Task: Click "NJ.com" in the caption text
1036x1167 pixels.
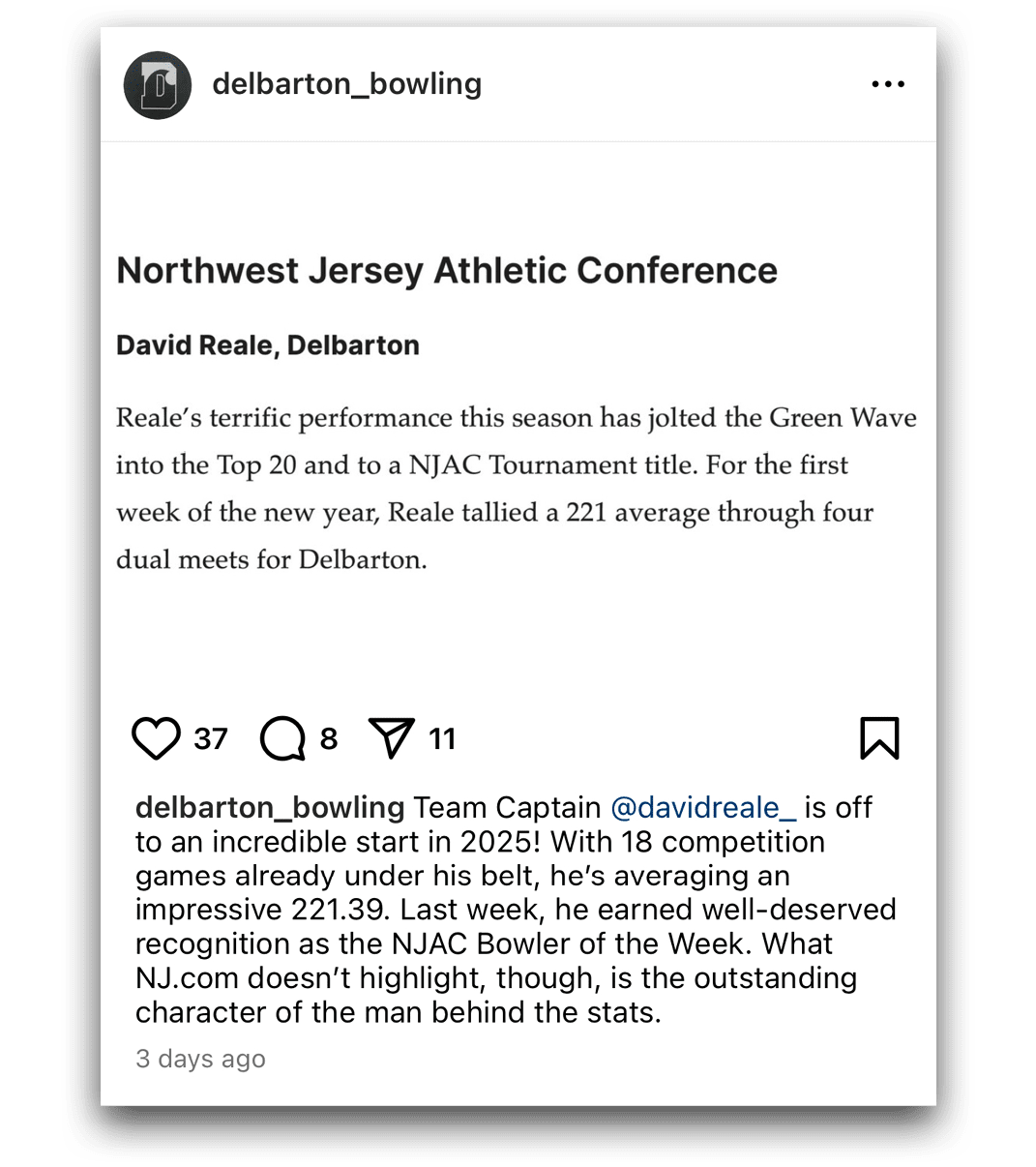Action: pyautogui.click(x=187, y=978)
